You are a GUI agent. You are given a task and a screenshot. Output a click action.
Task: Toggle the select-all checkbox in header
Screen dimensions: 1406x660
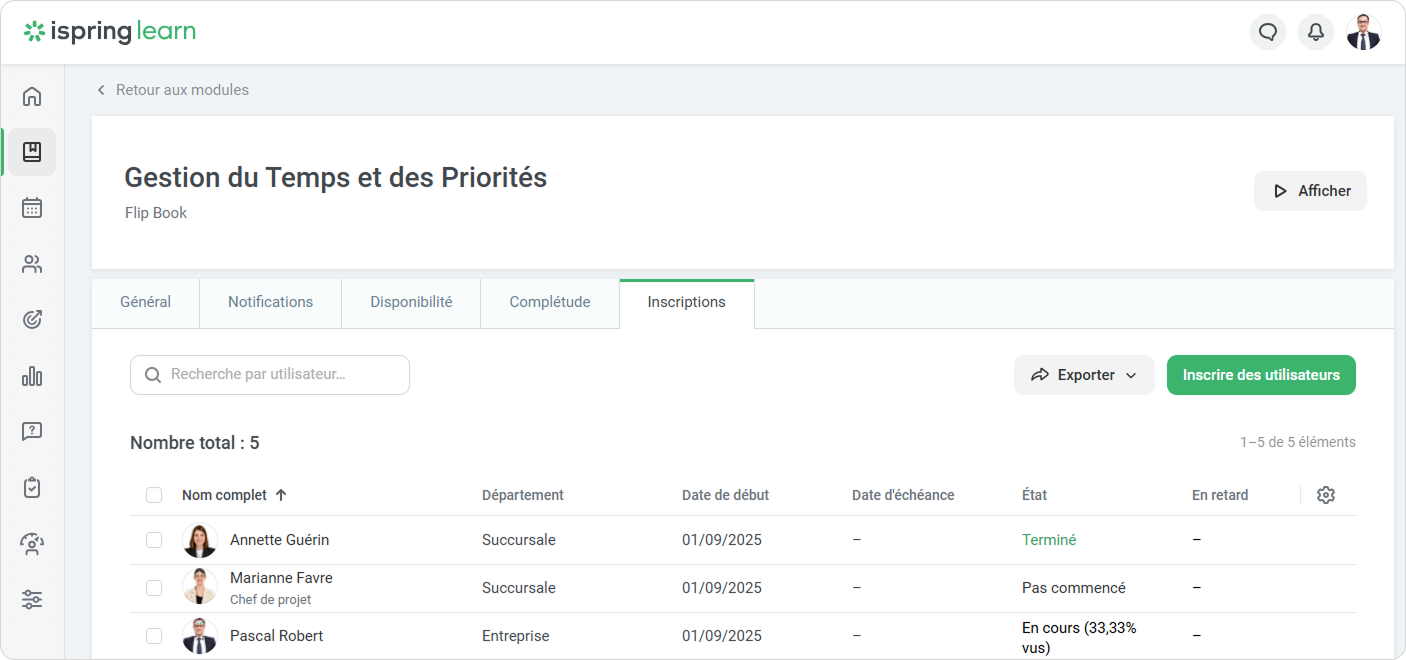point(154,495)
